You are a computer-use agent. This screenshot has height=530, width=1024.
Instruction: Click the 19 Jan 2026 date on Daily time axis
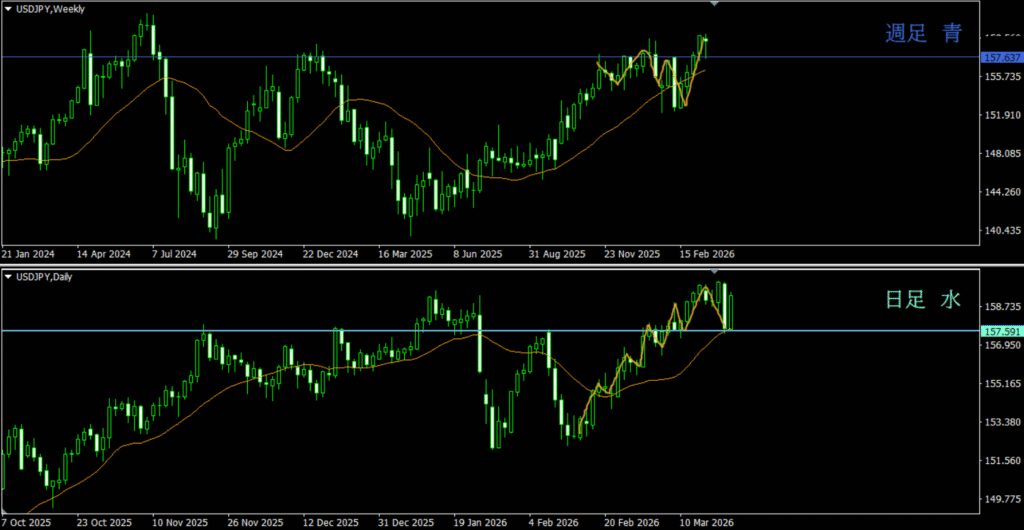[478, 522]
